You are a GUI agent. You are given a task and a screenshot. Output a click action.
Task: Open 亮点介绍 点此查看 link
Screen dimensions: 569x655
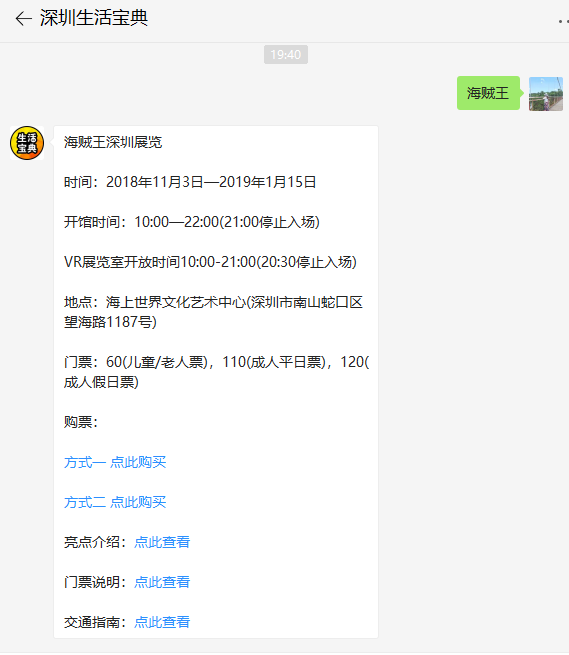click(x=162, y=542)
